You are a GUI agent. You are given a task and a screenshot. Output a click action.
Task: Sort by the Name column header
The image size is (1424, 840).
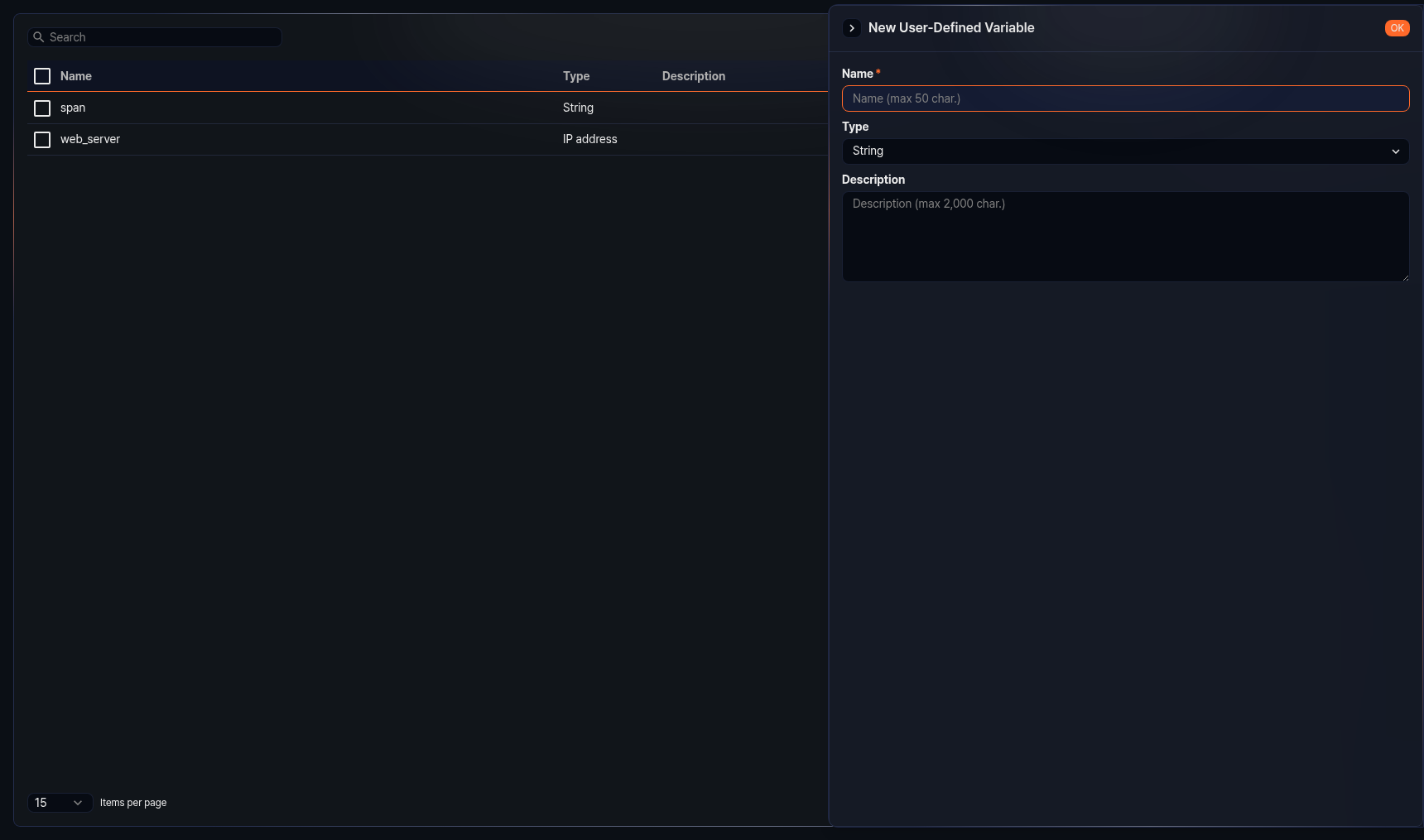76,76
